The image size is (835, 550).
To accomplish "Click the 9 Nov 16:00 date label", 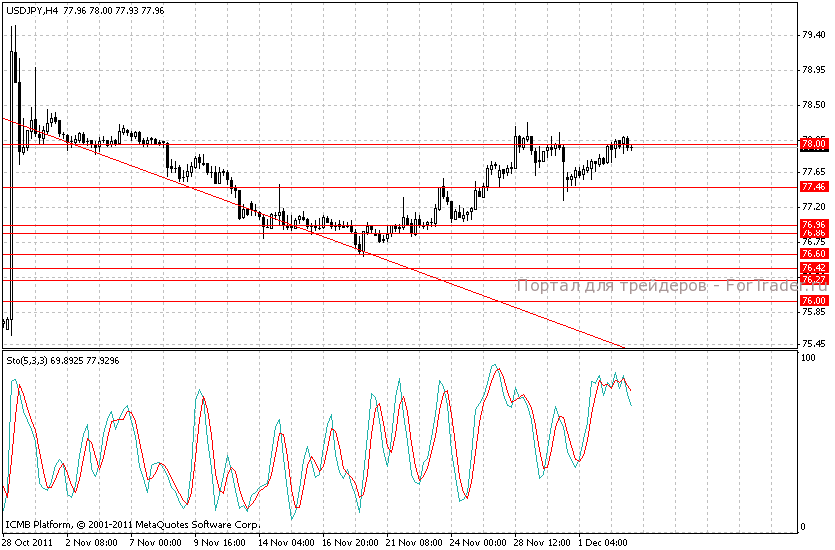I will (x=221, y=542).
